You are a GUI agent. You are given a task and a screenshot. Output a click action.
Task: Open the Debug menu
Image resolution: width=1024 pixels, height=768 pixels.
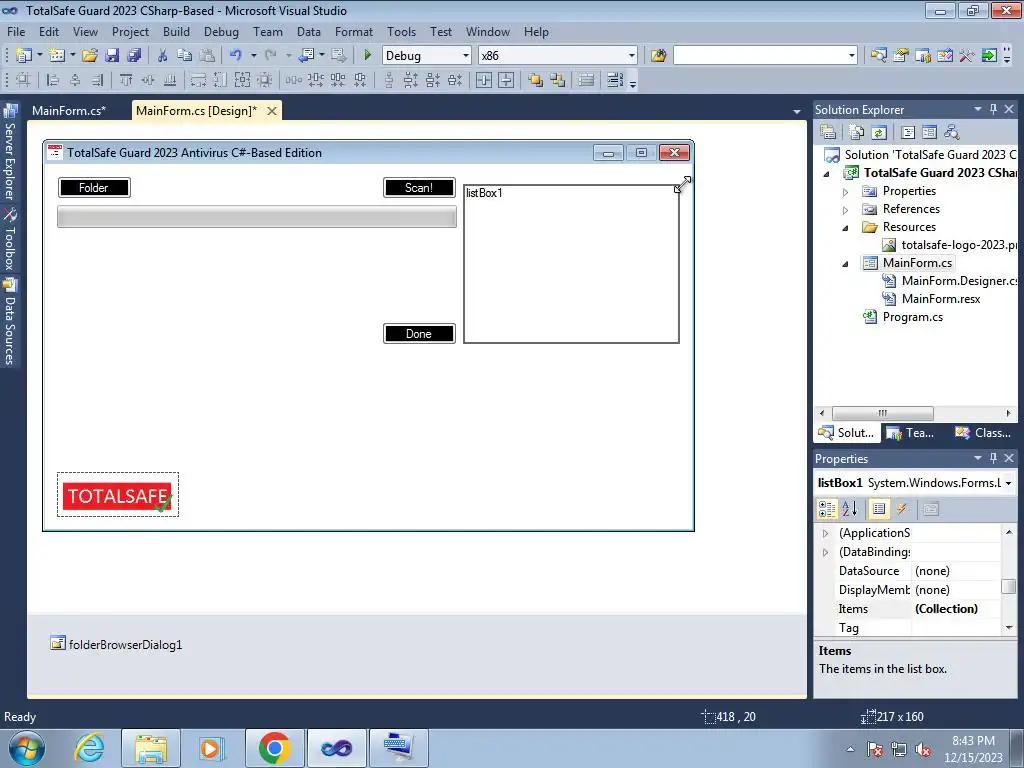click(221, 31)
